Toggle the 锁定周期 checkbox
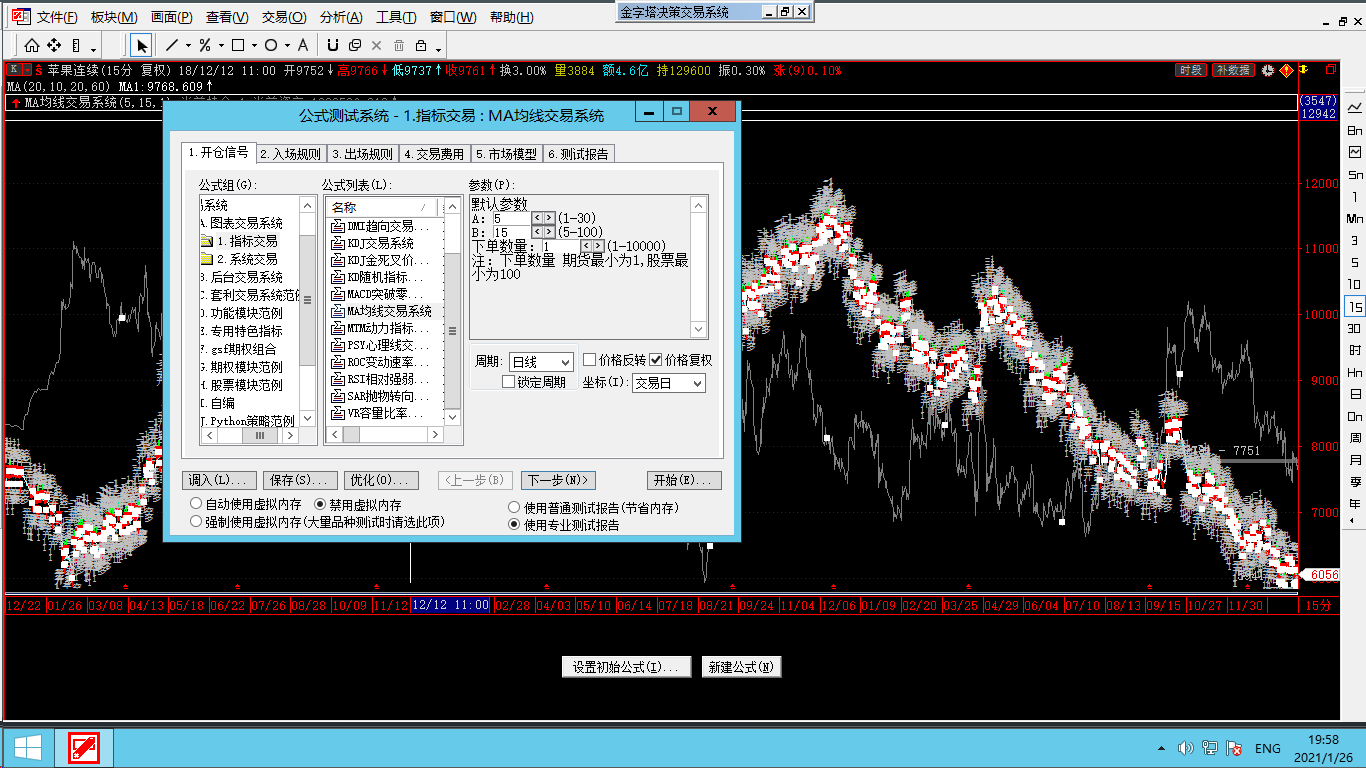The width and height of the screenshot is (1366, 768). point(508,382)
